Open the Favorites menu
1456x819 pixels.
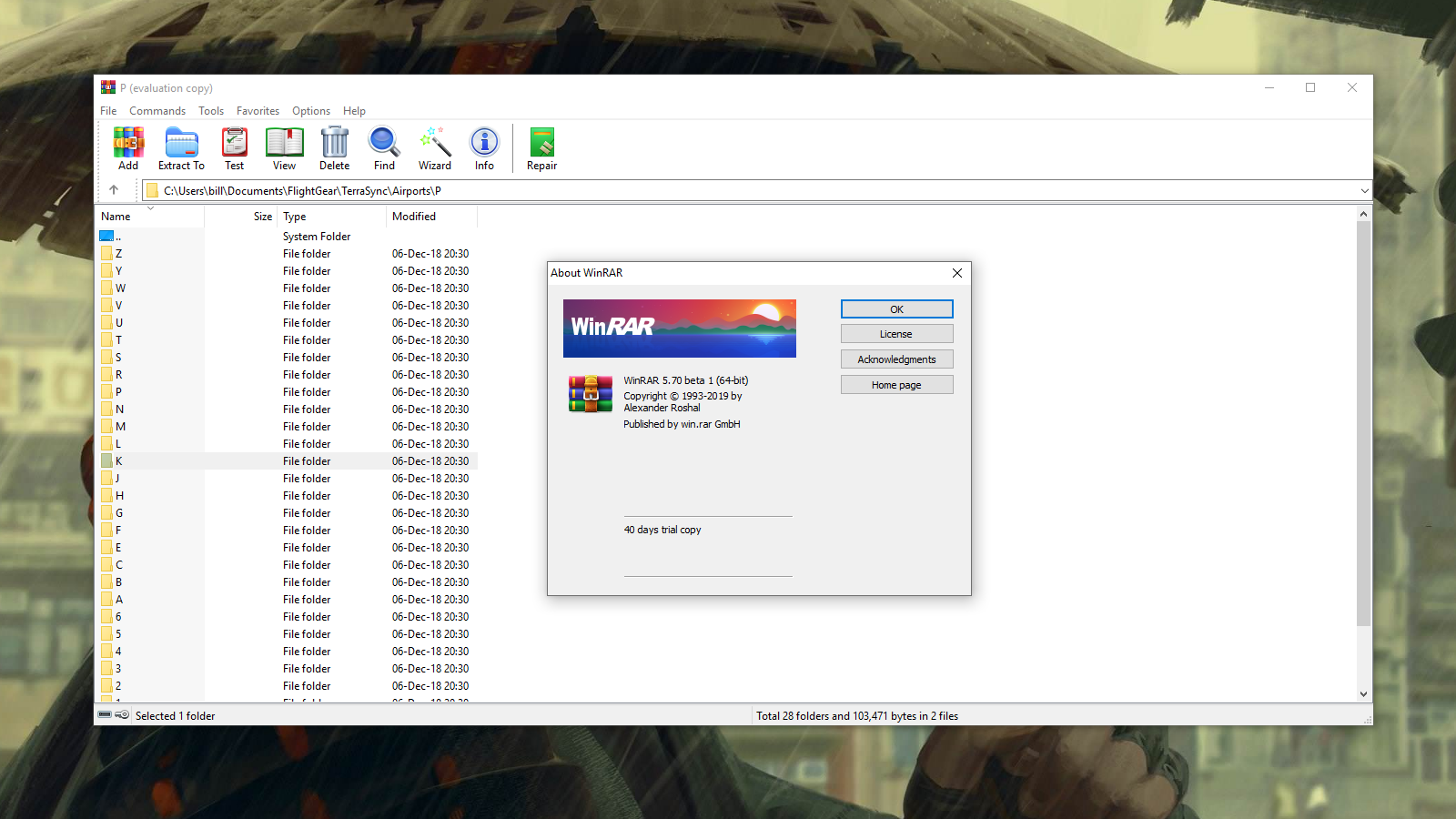point(258,111)
